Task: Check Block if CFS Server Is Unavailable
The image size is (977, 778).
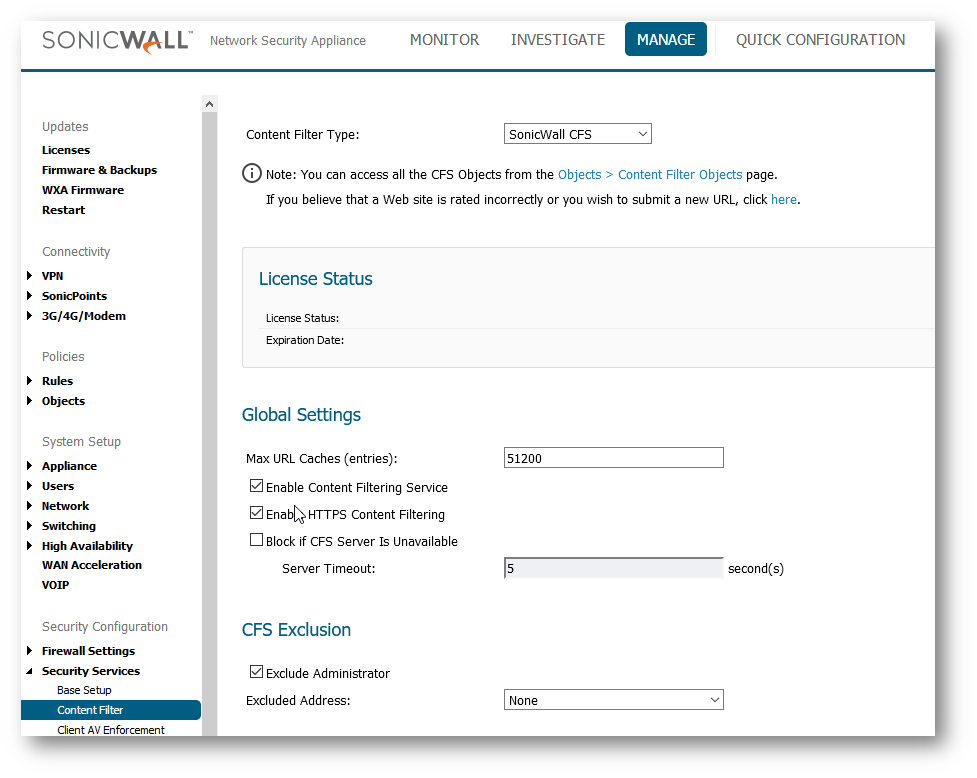Action: click(257, 541)
